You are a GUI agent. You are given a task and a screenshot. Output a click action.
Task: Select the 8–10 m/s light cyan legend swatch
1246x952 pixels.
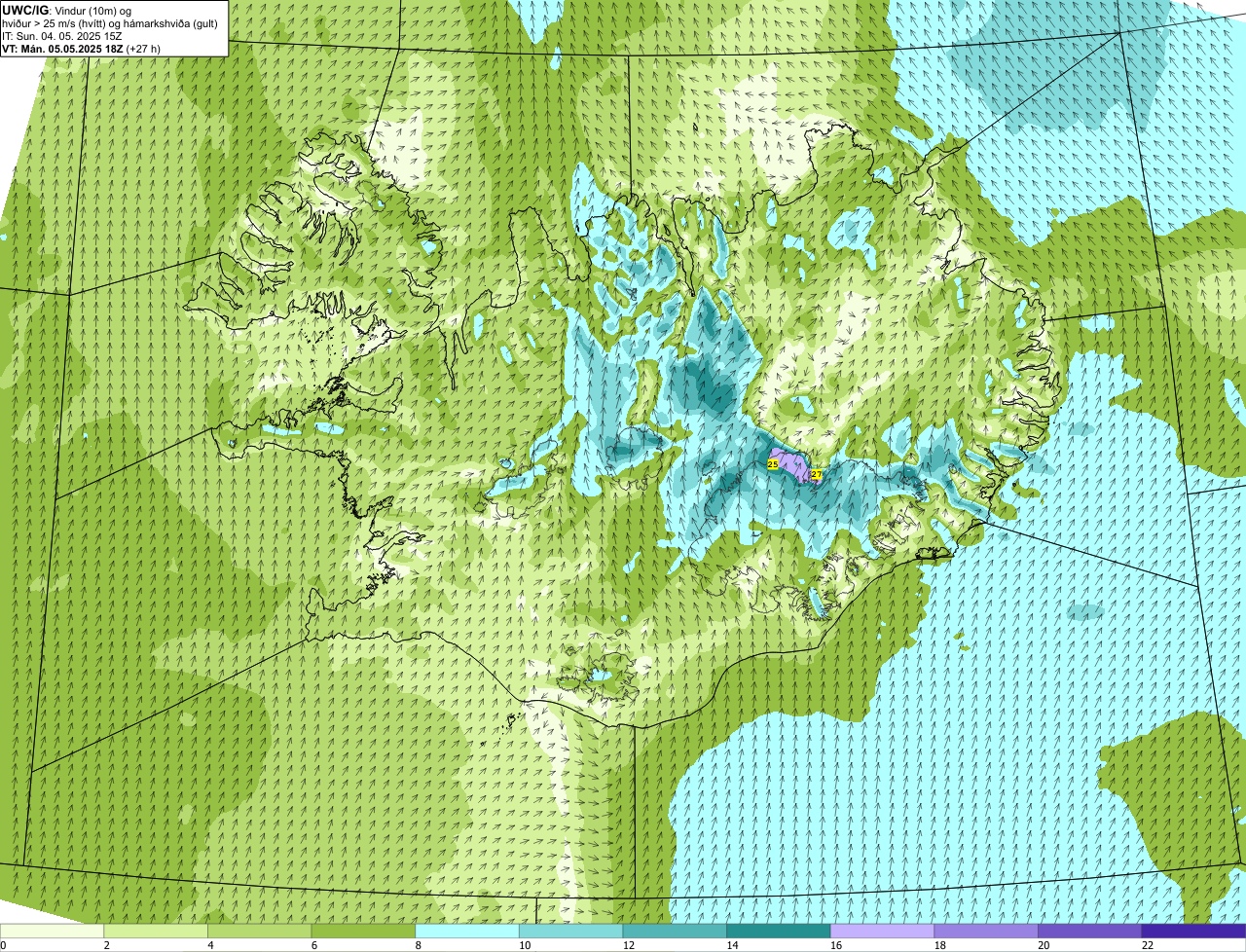(467, 931)
